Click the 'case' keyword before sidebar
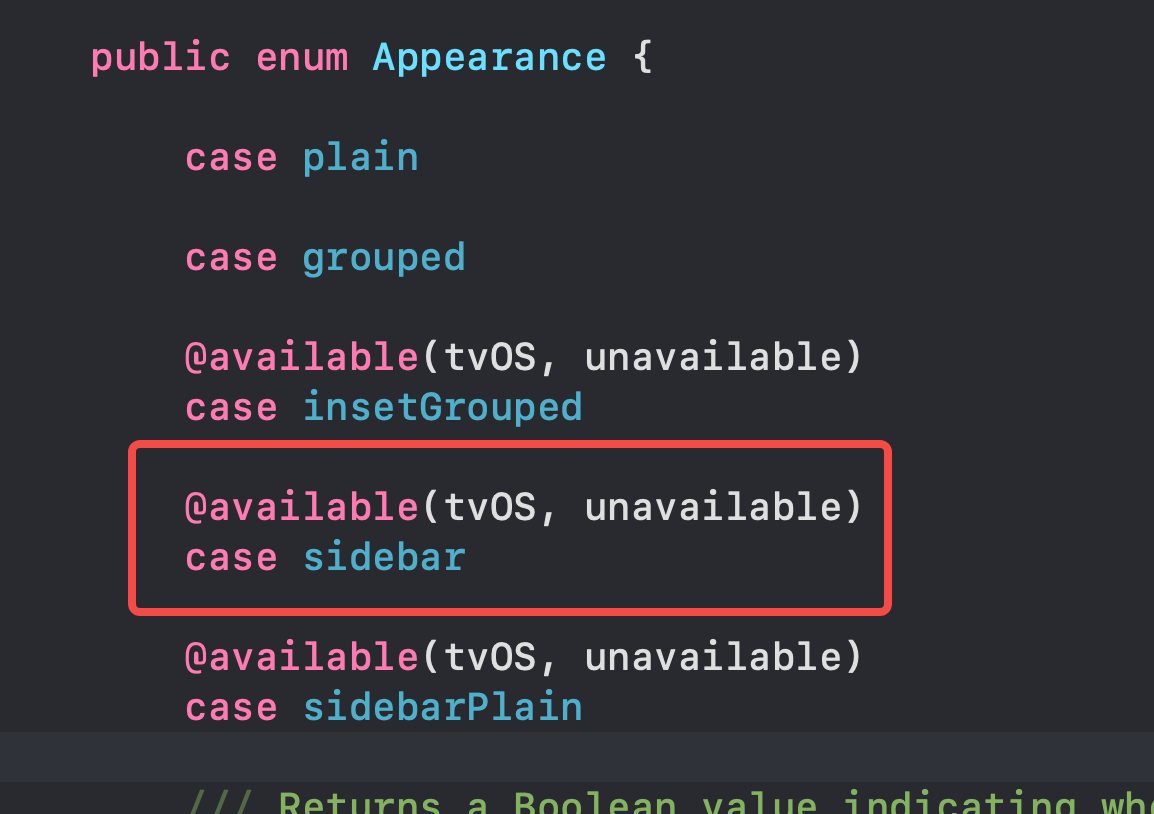Viewport: 1154px width, 814px height. click(231, 557)
